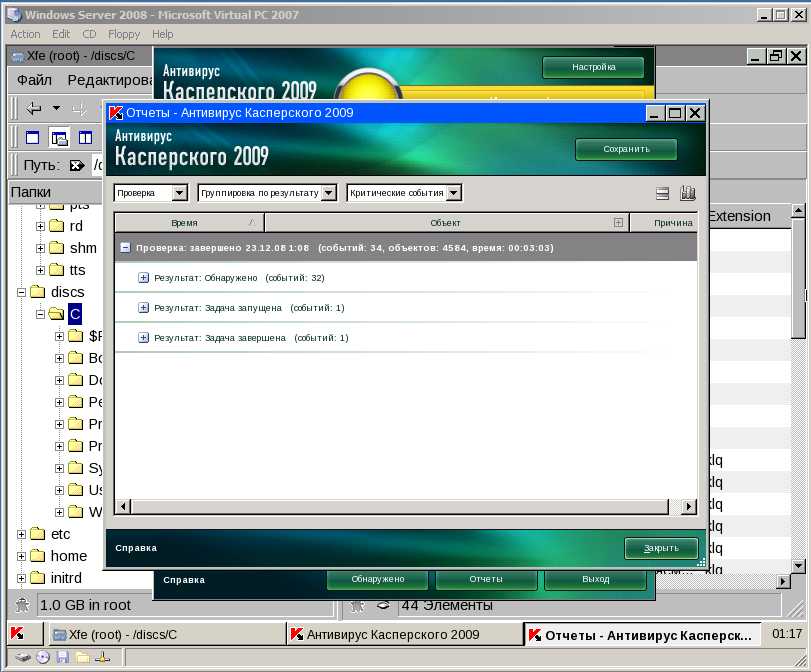Click Отчеты button in Kaspersky main window
Screen dimensions: 811x672
[486, 579]
